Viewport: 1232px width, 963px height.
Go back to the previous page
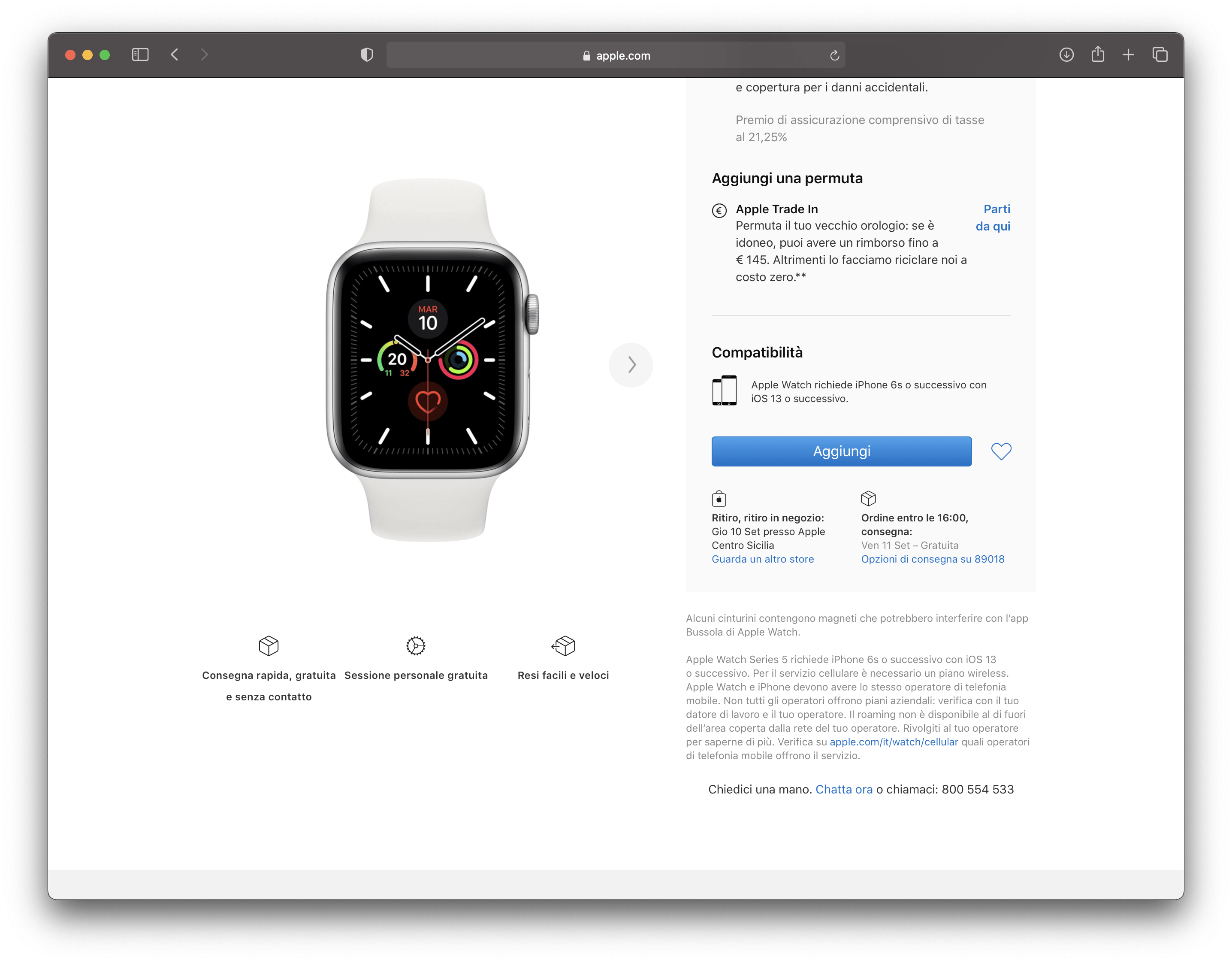tap(174, 55)
